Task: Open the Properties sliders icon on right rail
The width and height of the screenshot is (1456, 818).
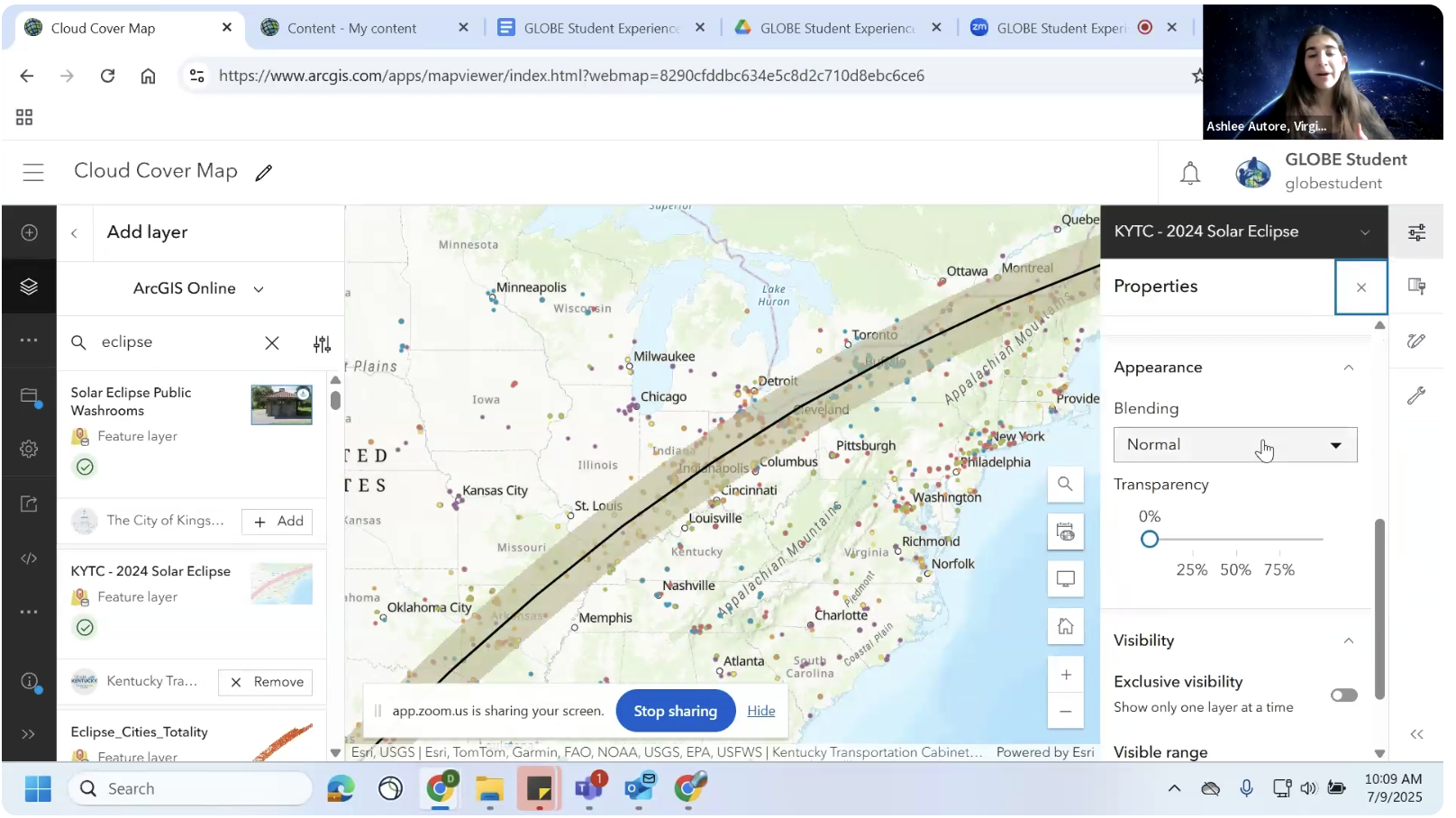Action: (1416, 232)
